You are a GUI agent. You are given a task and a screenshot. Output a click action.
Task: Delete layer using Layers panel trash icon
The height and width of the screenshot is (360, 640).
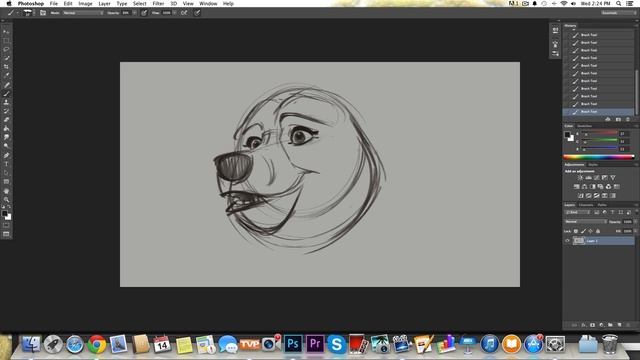pyautogui.click(x=628, y=325)
